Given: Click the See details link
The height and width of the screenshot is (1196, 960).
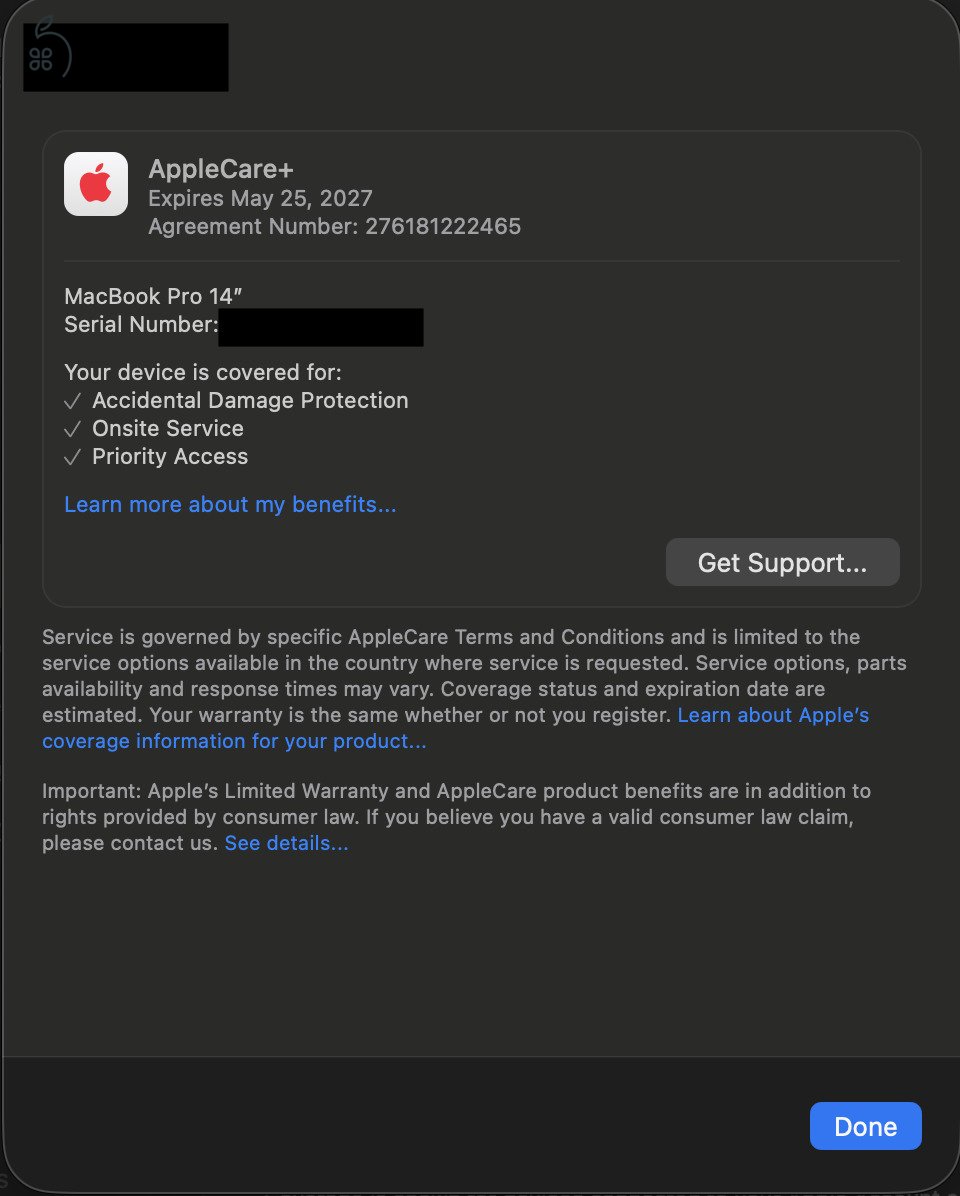Looking at the screenshot, I should tap(286, 843).
